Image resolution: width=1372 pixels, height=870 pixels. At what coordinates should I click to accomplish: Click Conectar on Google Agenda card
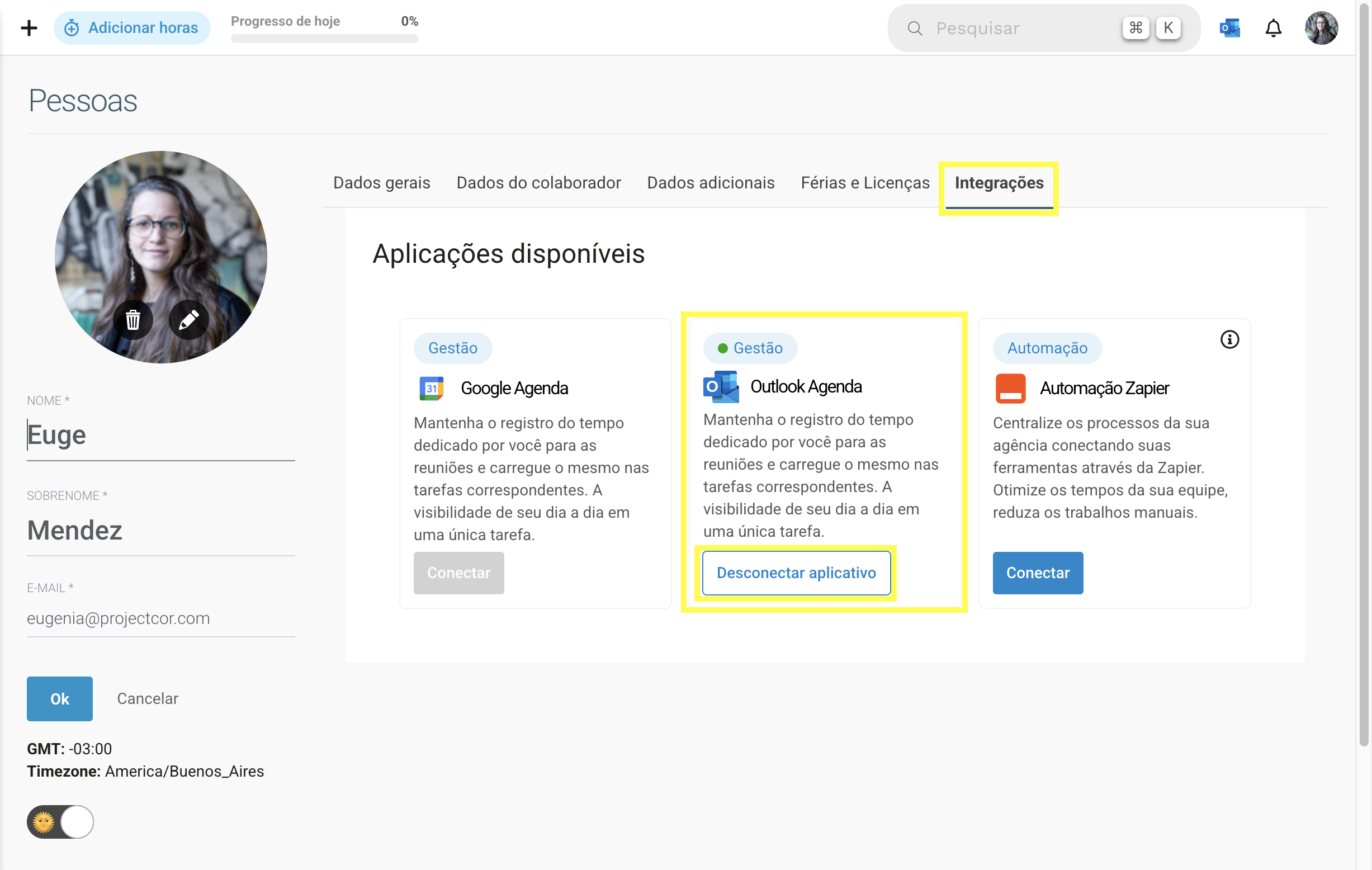[458, 573]
